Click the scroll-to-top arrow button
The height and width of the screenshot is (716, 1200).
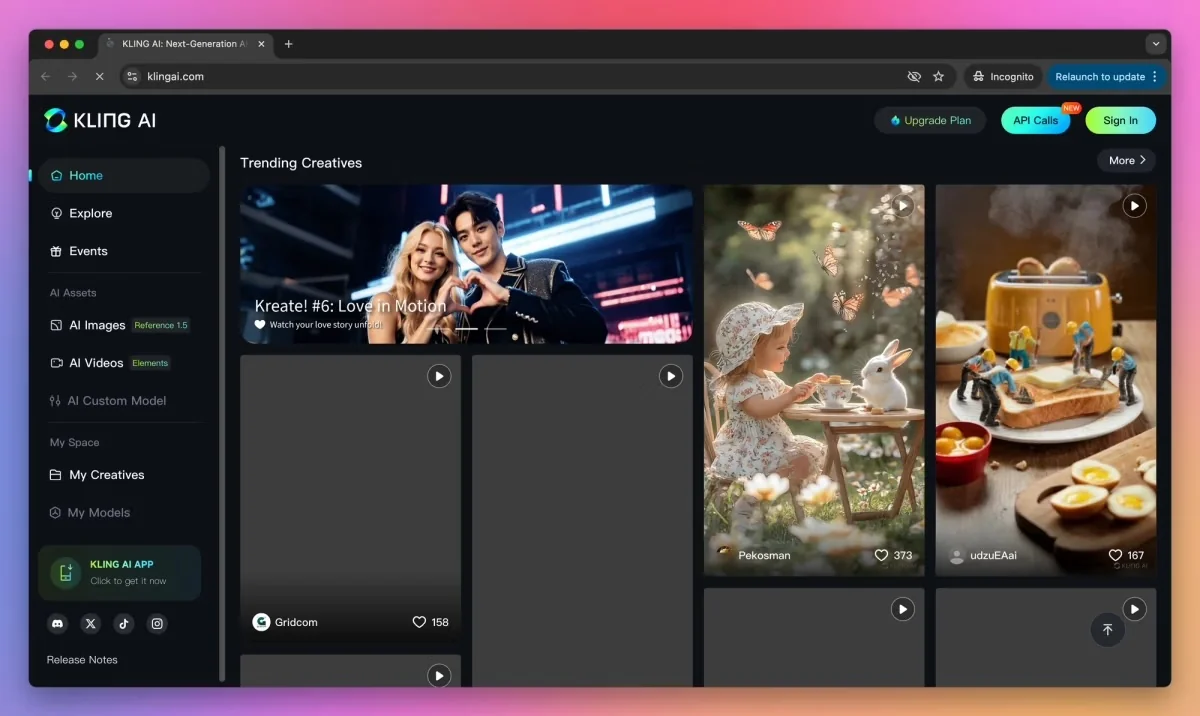tap(1107, 629)
